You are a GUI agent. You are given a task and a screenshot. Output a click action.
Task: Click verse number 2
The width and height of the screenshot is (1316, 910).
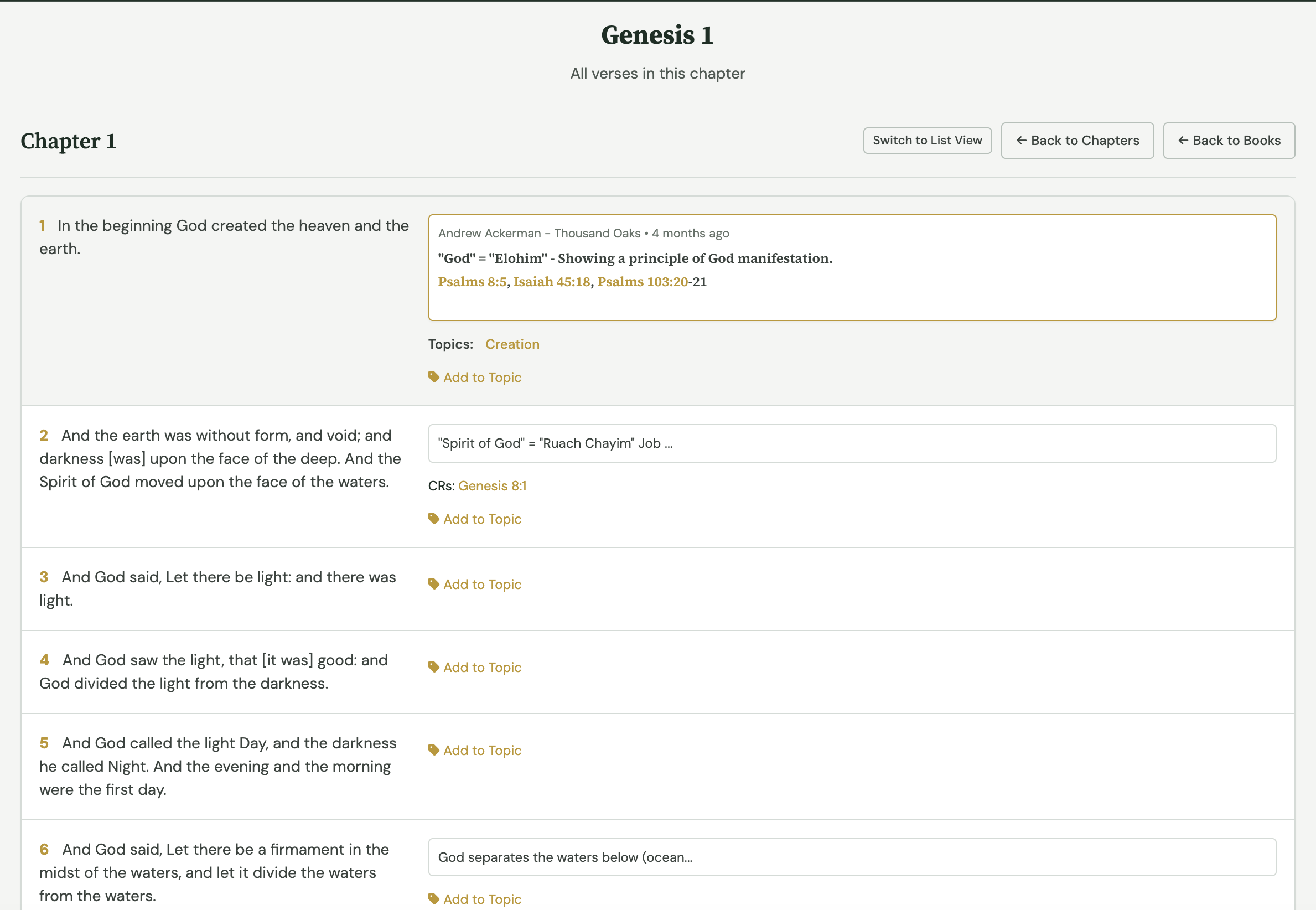coord(44,436)
